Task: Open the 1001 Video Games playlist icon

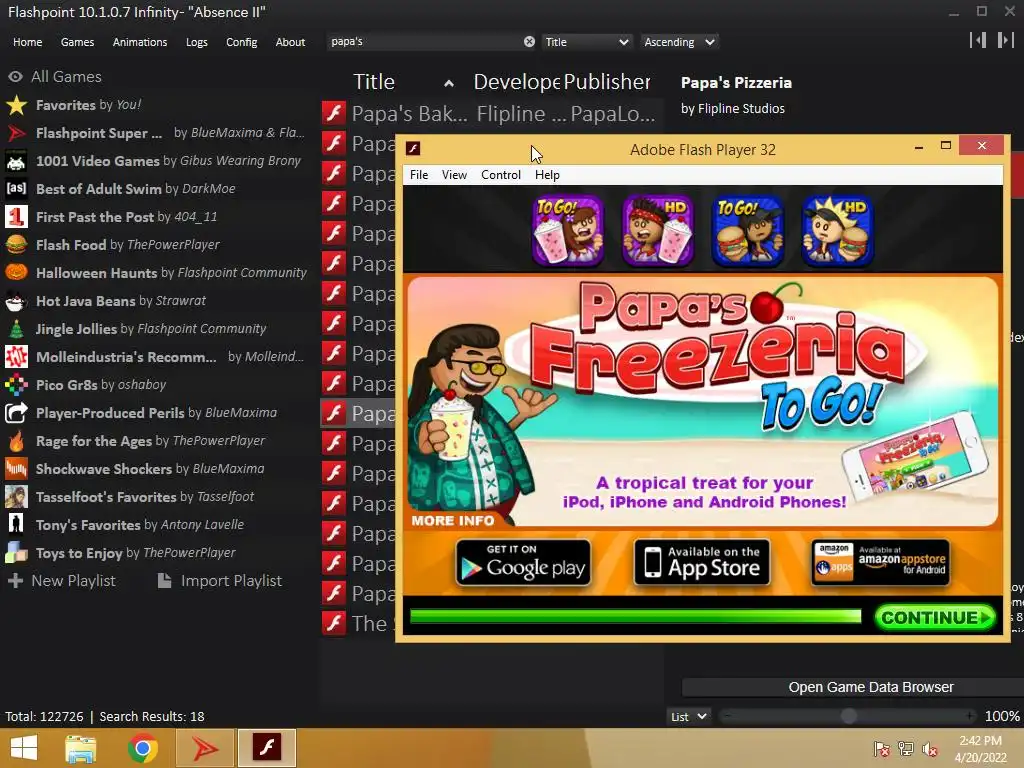Action: pos(16,161)
